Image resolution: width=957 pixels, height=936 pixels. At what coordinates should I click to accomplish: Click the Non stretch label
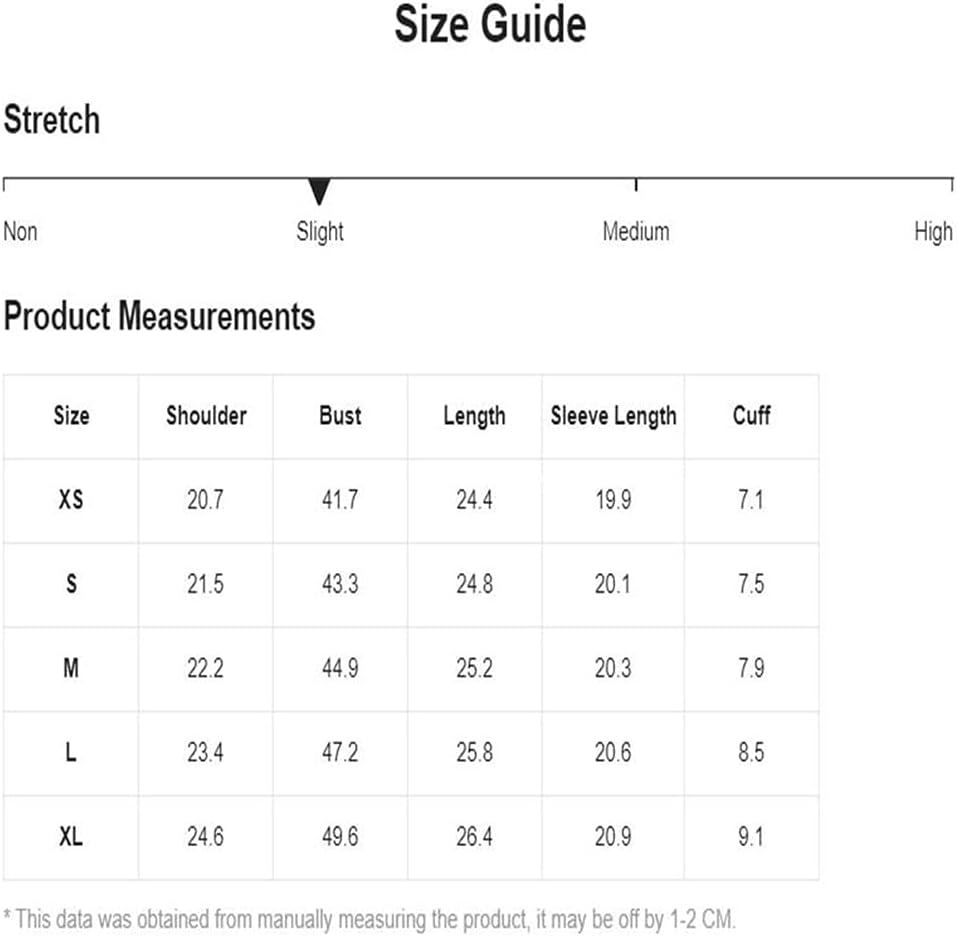(20, 232)
